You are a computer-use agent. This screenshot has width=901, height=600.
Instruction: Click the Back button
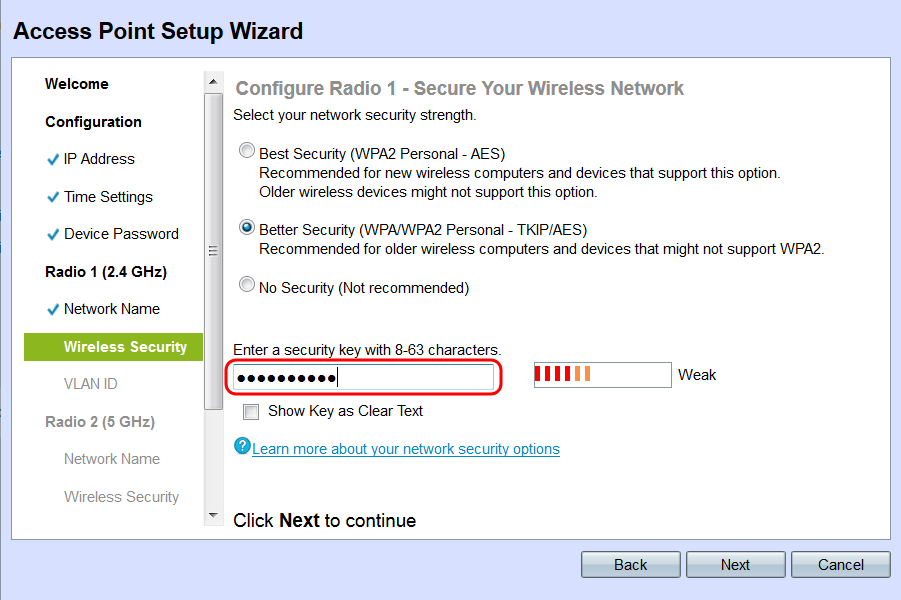pos(630,564)
